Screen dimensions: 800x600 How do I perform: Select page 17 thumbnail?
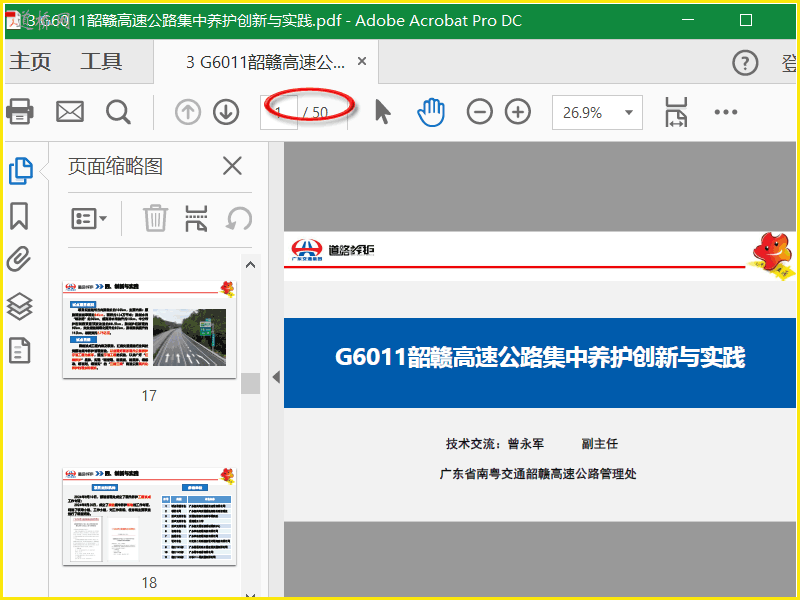coord(149,329)
